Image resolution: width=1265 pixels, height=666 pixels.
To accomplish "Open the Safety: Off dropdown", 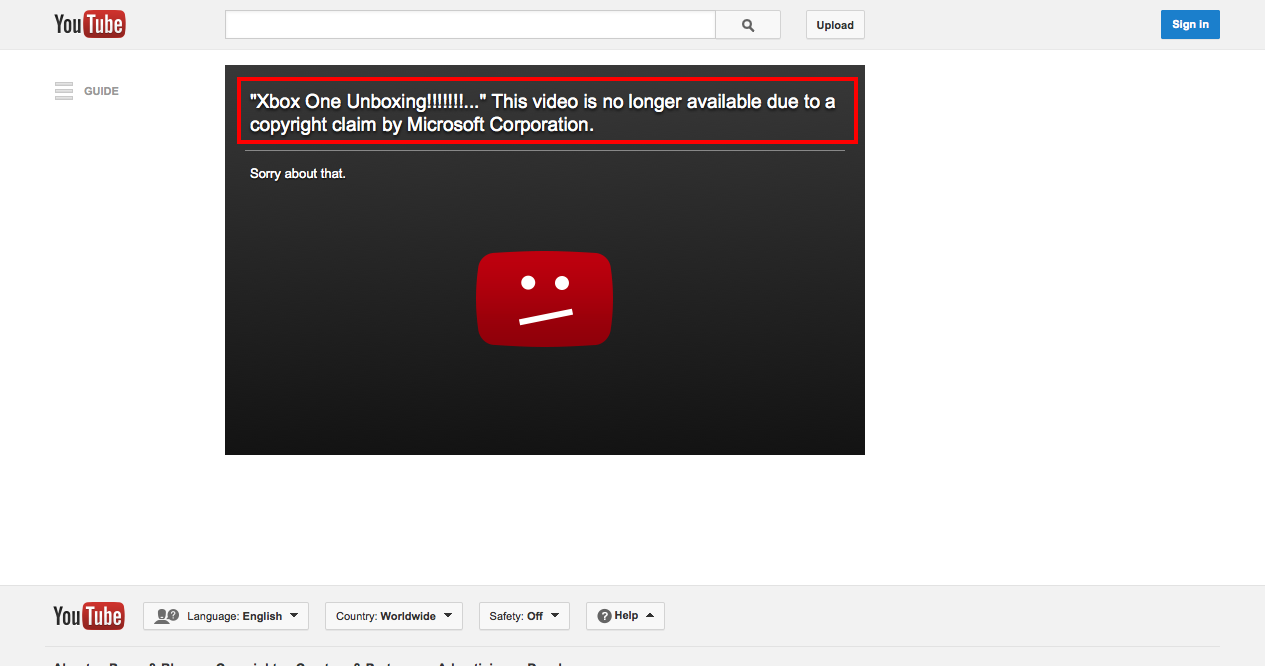I will (x=524, y=616).
